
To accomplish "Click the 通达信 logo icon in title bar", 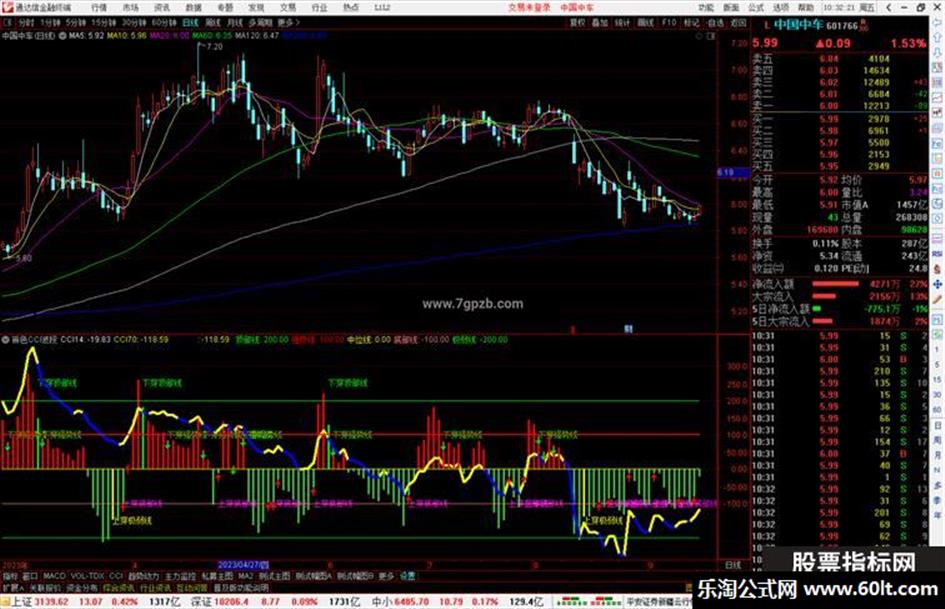I will click(x=7, y=7).
